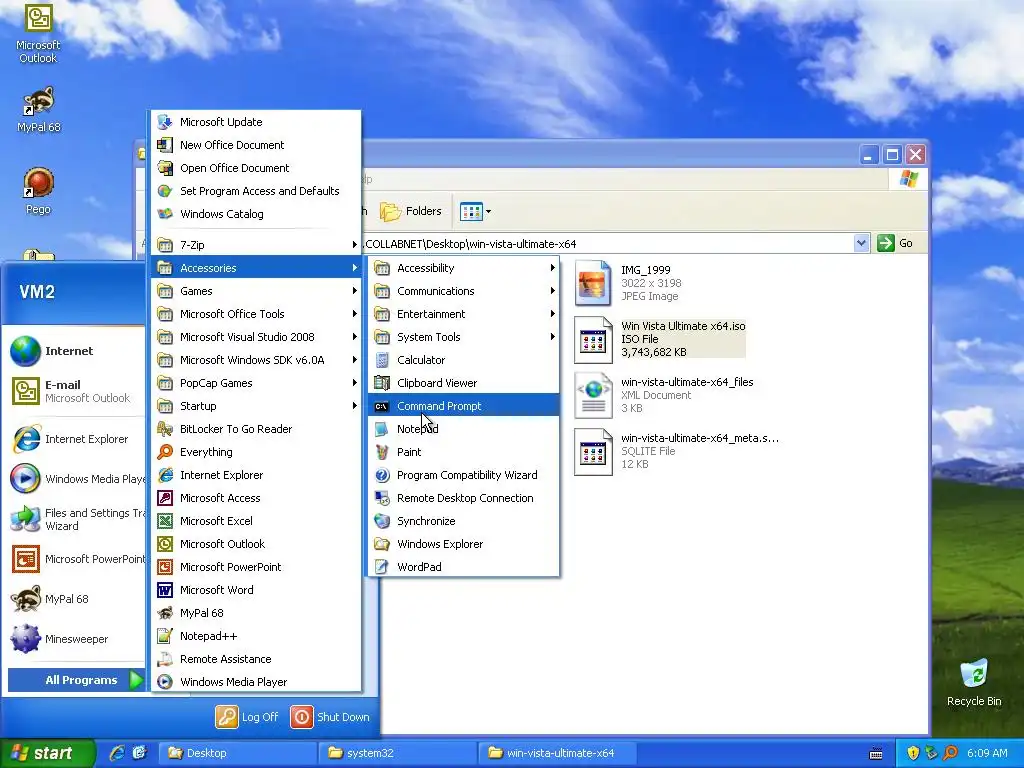Select Pego desktop shortcut

(38, 191)
